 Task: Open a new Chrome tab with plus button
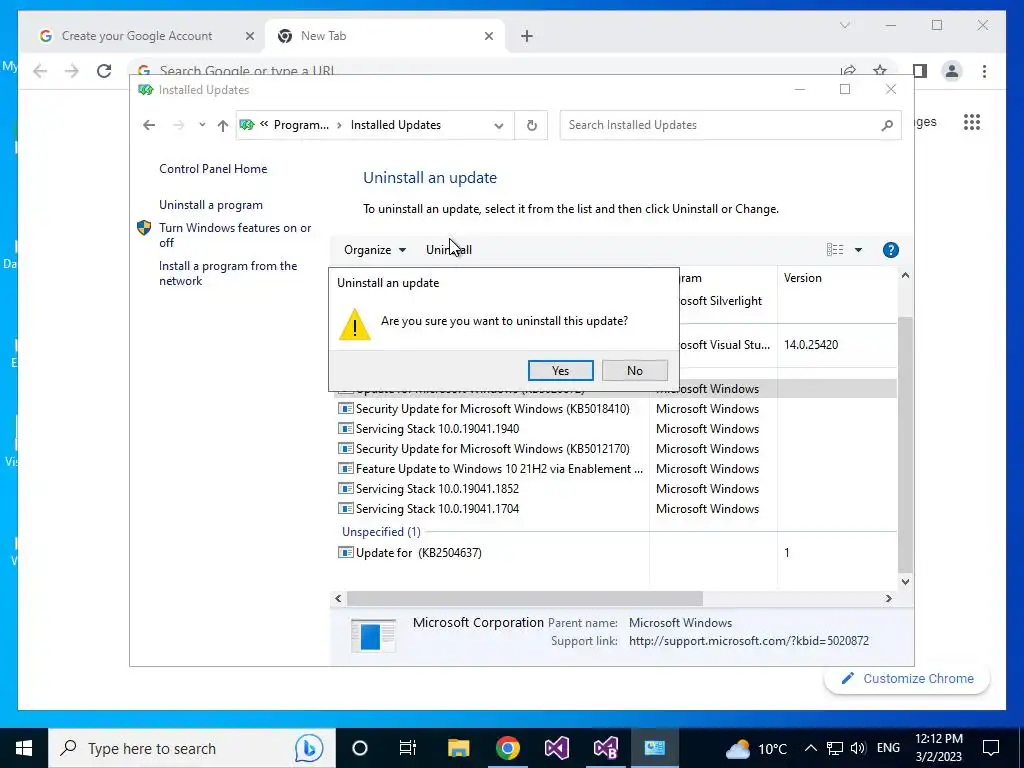tap(526, 36)
